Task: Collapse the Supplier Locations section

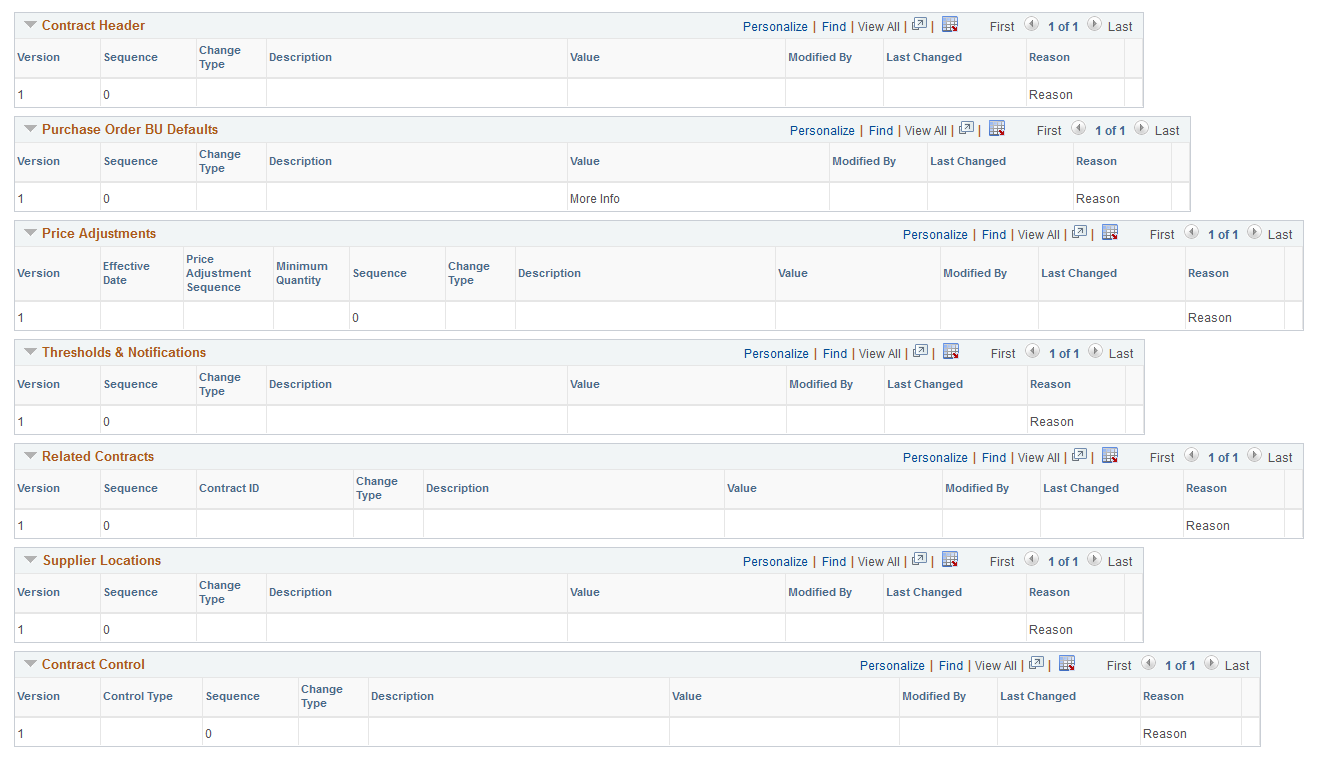Action: (29, 560)
